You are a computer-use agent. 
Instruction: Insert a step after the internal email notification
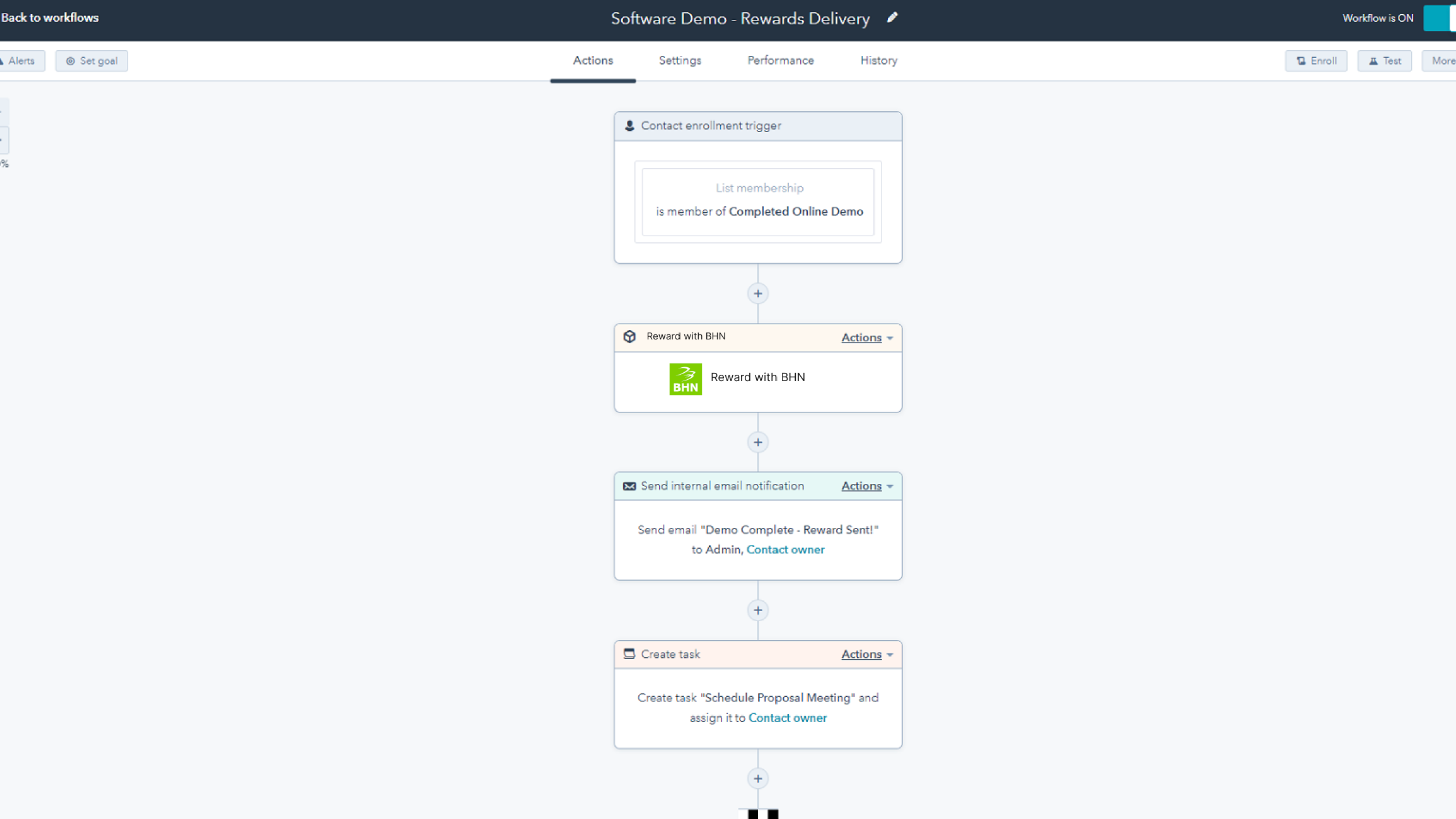coord(758,610)
